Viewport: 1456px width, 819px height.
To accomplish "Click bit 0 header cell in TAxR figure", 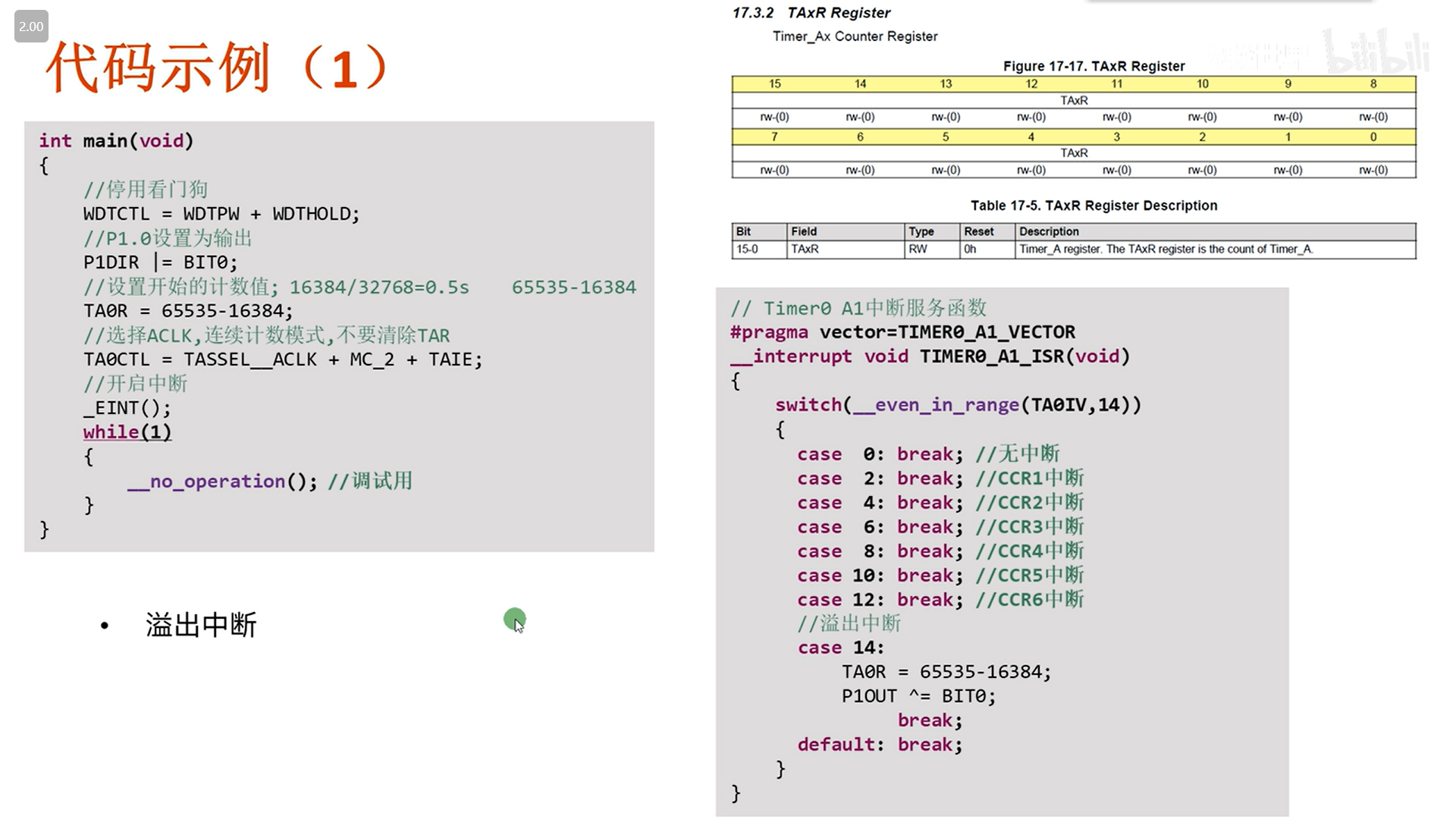I will coord(1373,136).
